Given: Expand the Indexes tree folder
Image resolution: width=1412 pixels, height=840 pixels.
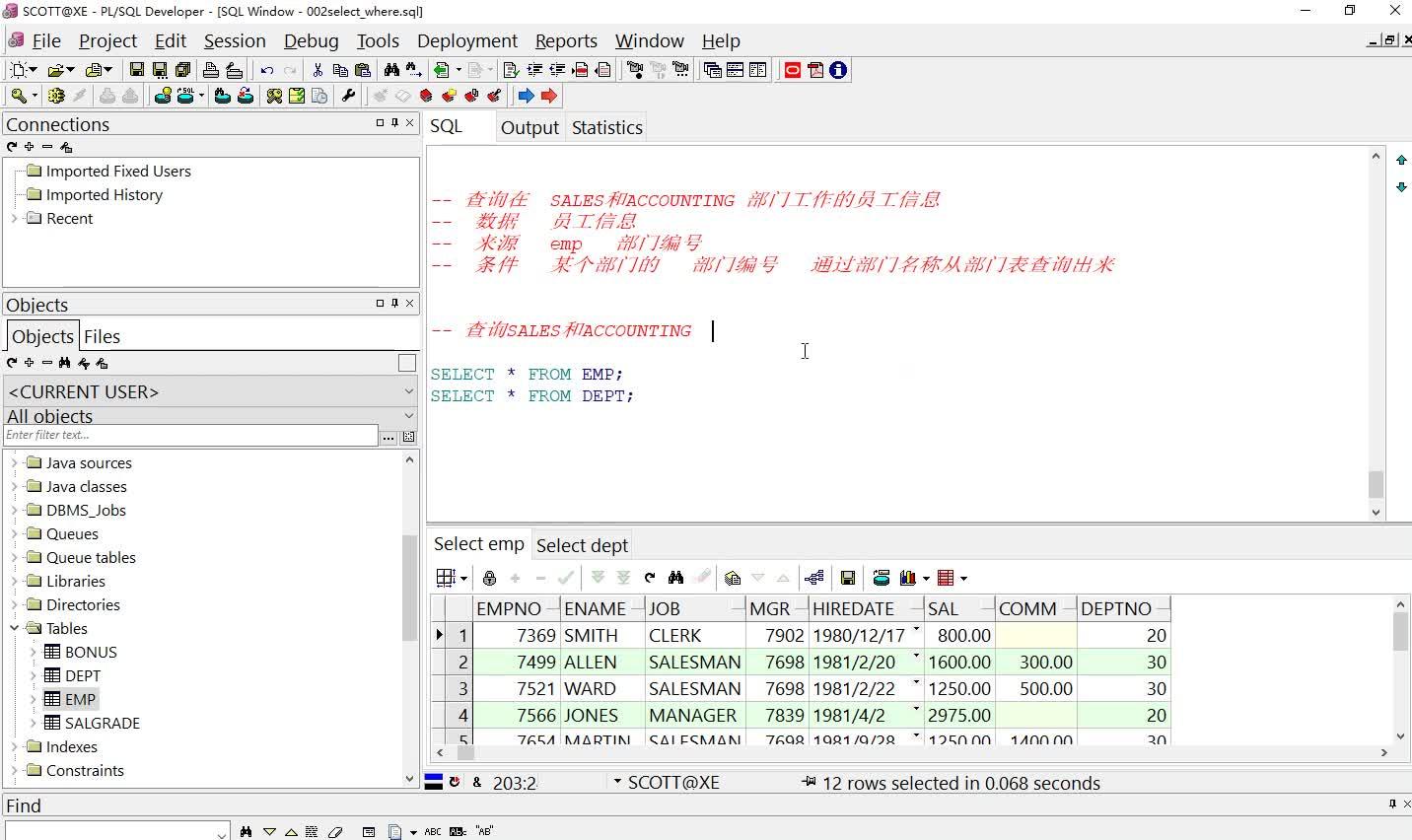Looking at the screenshot, I should pyautogui.click(x=14, y=746).
